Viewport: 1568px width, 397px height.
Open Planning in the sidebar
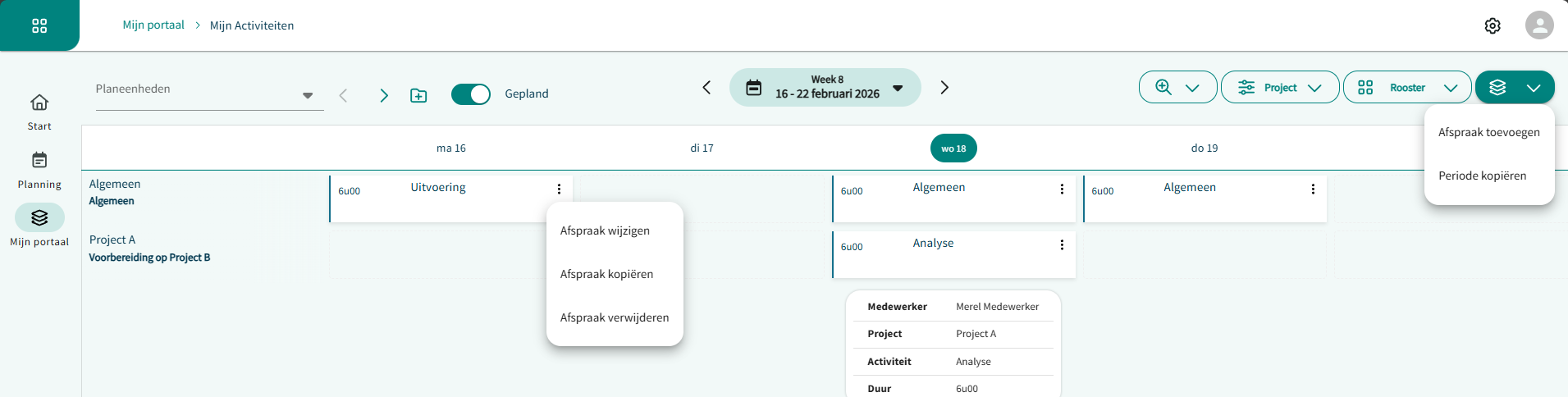(x=39, y=170)
